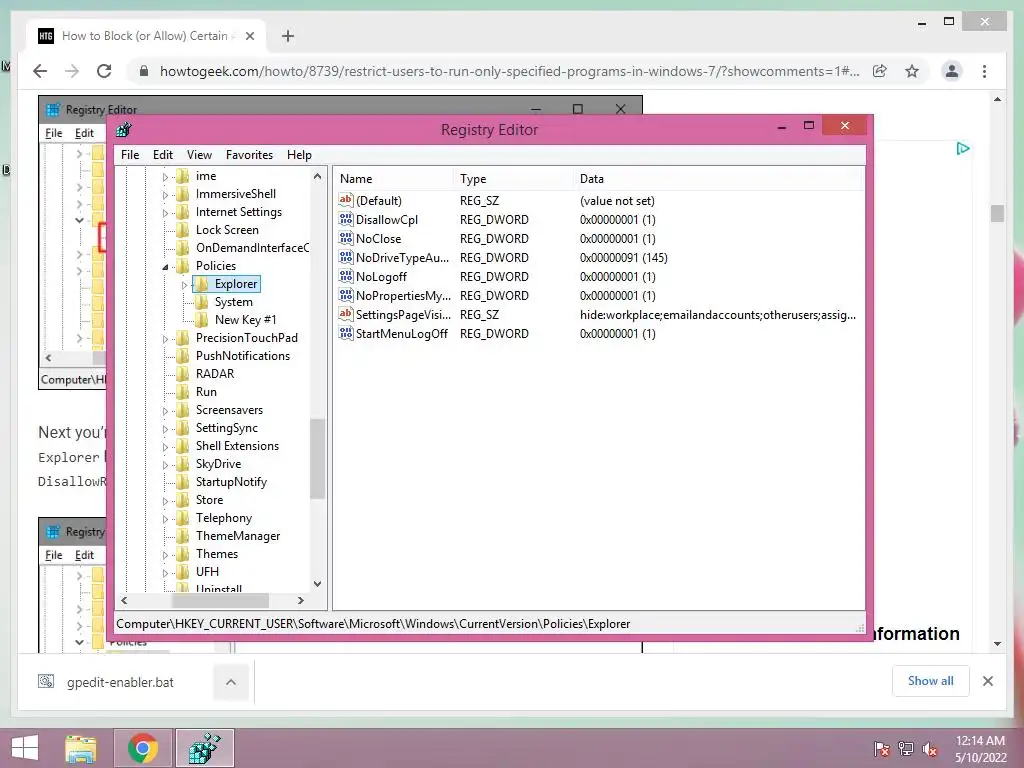Sort by the Name column header
Image resolution: width=1024 pixels, height=768 pixels.
(393, 178)
